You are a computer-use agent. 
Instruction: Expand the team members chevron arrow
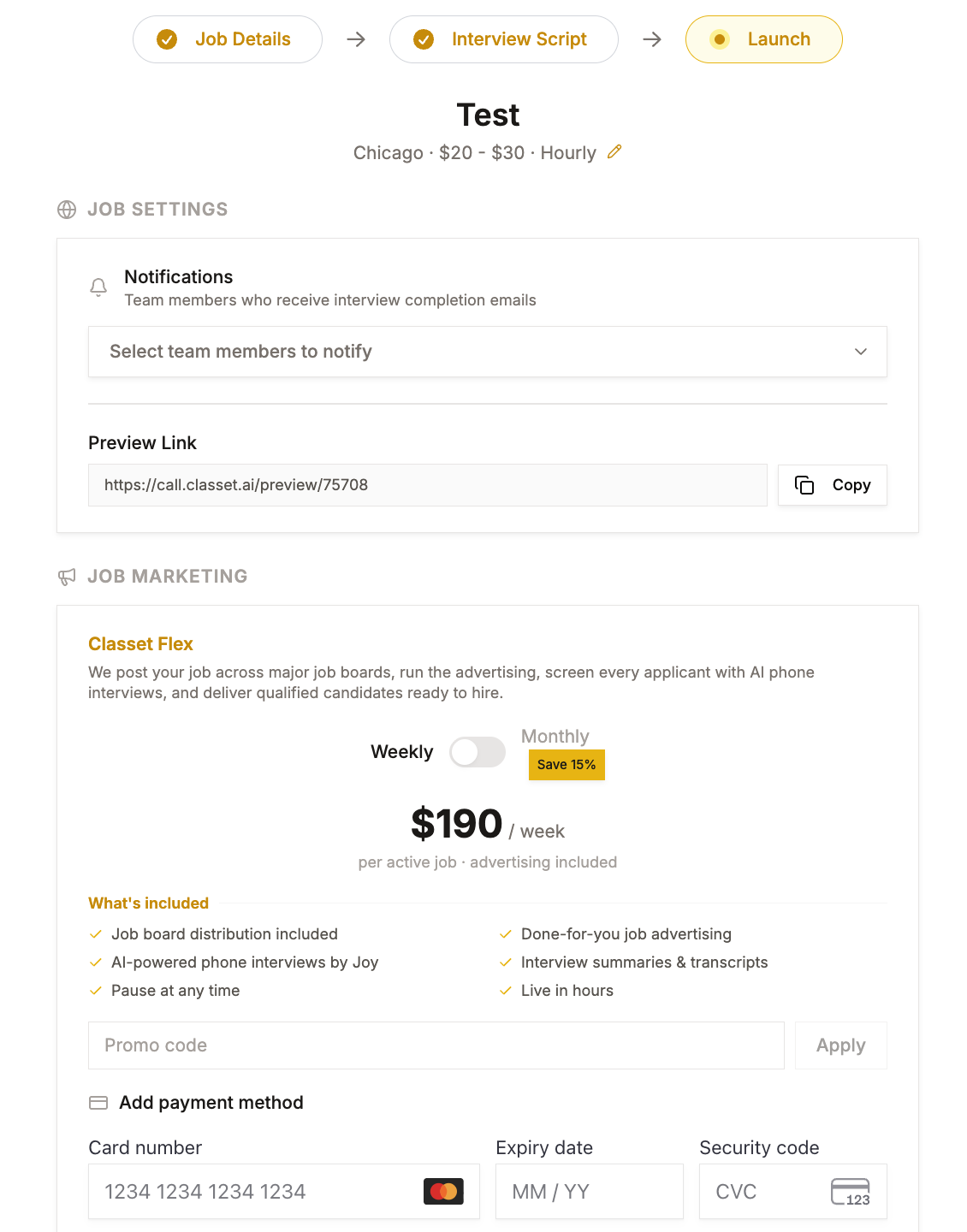coord(861,352)
